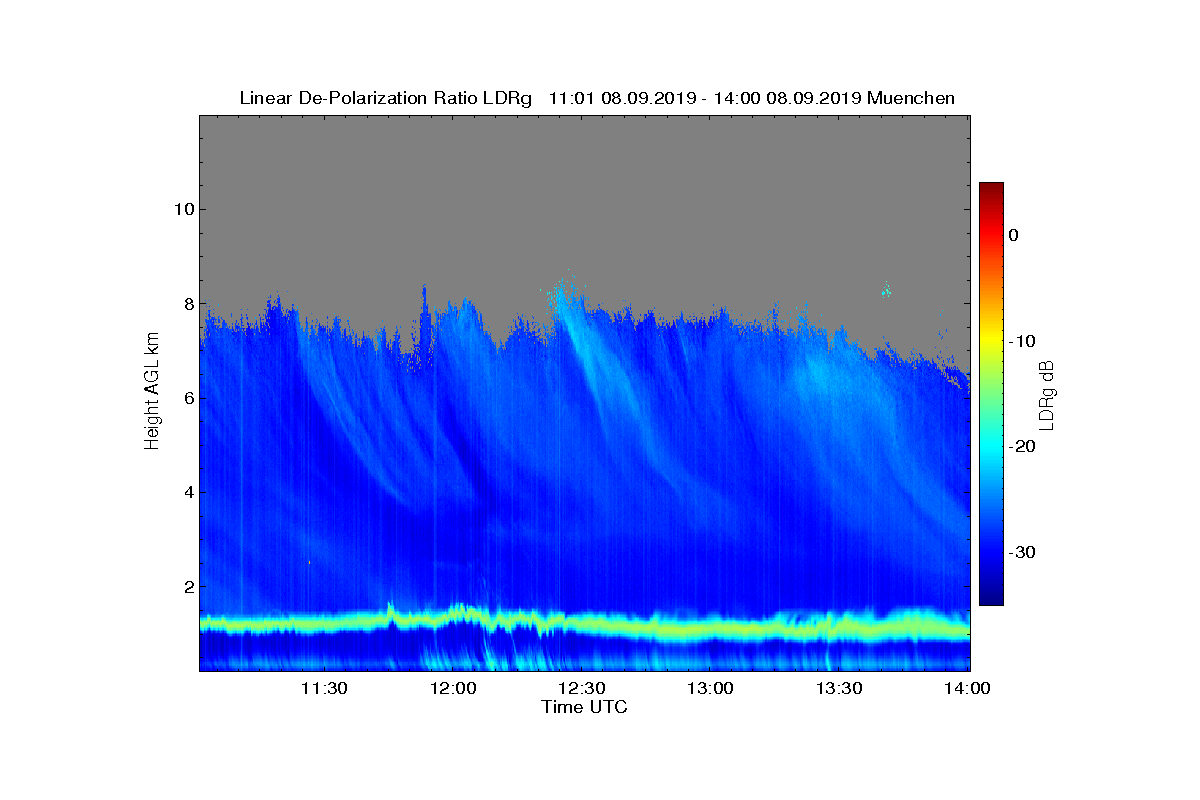This screenshot has height=800, width=1200.
Task: Click the height tick label 2
Action: click(x=187, y=587)
